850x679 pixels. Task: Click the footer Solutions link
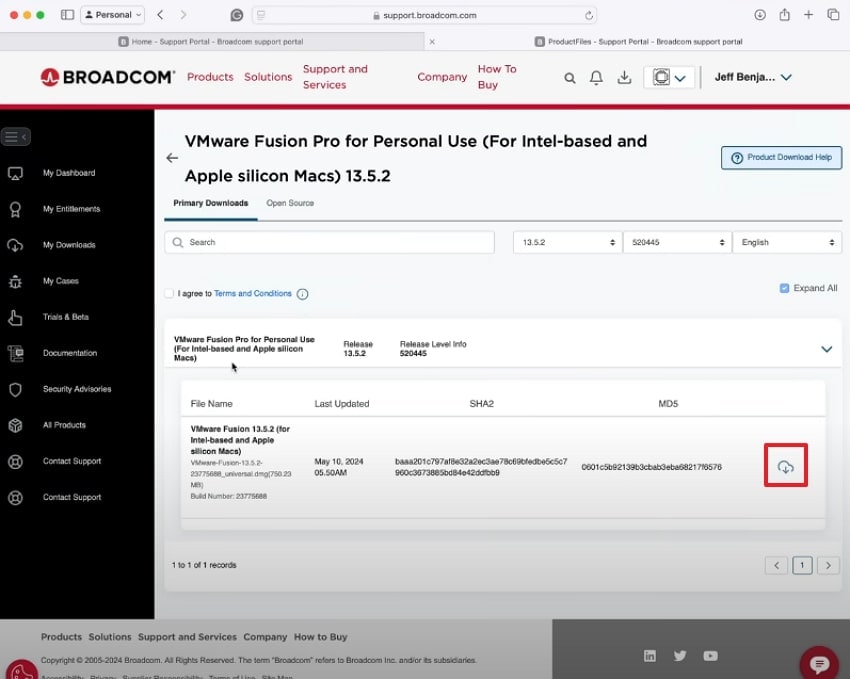[110, 637]
